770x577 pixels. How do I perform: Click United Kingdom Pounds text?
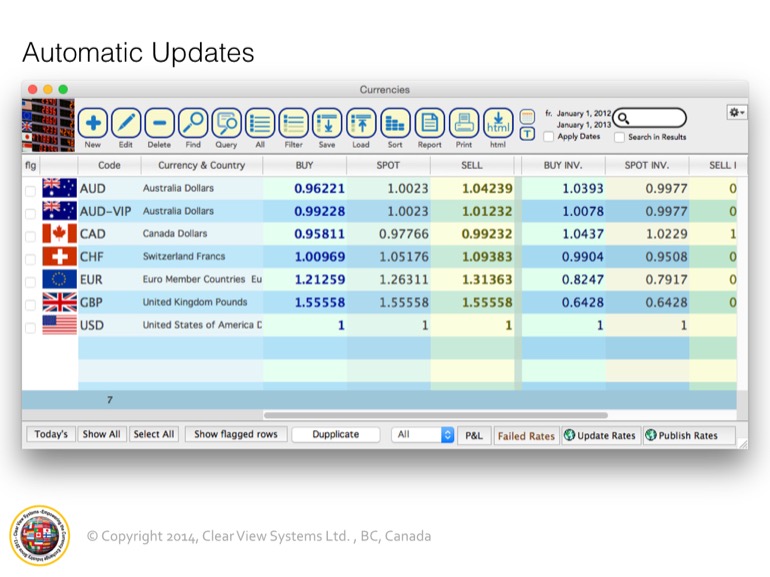pyautogui.click(x=195, y=302)
